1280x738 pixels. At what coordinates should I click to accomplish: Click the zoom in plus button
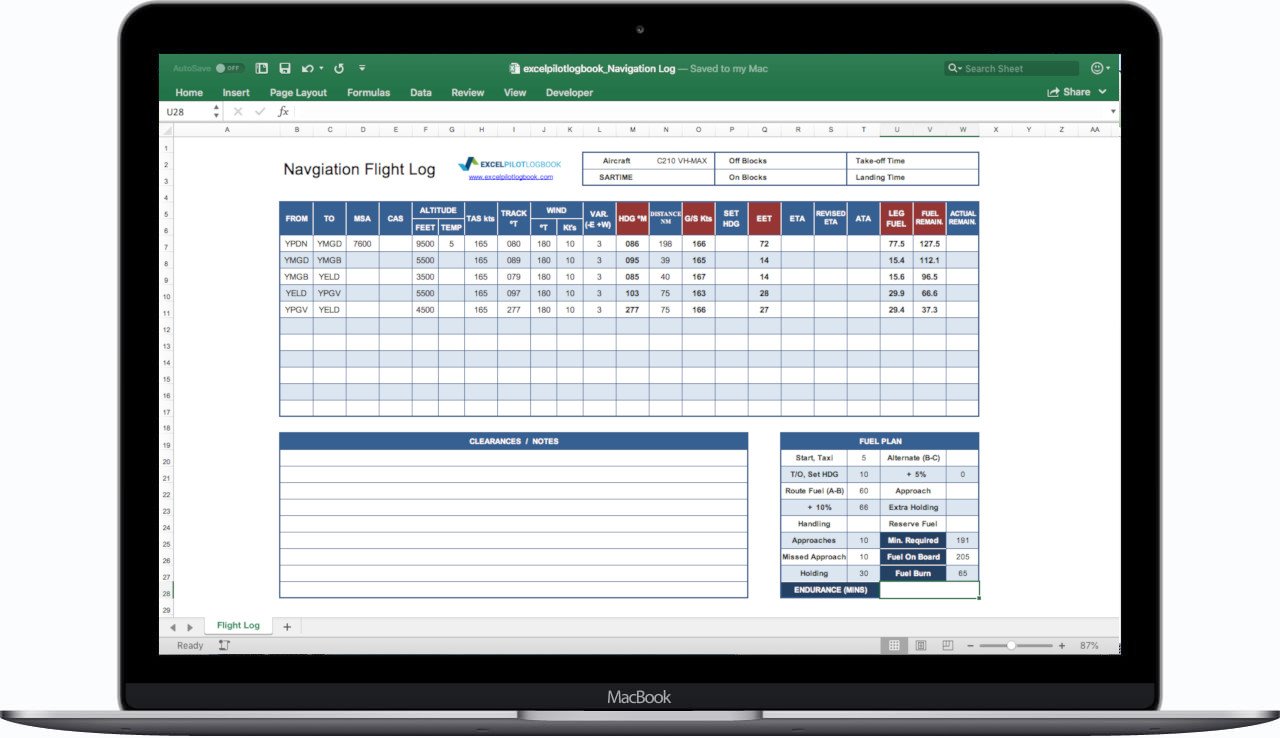point(1062,646)
